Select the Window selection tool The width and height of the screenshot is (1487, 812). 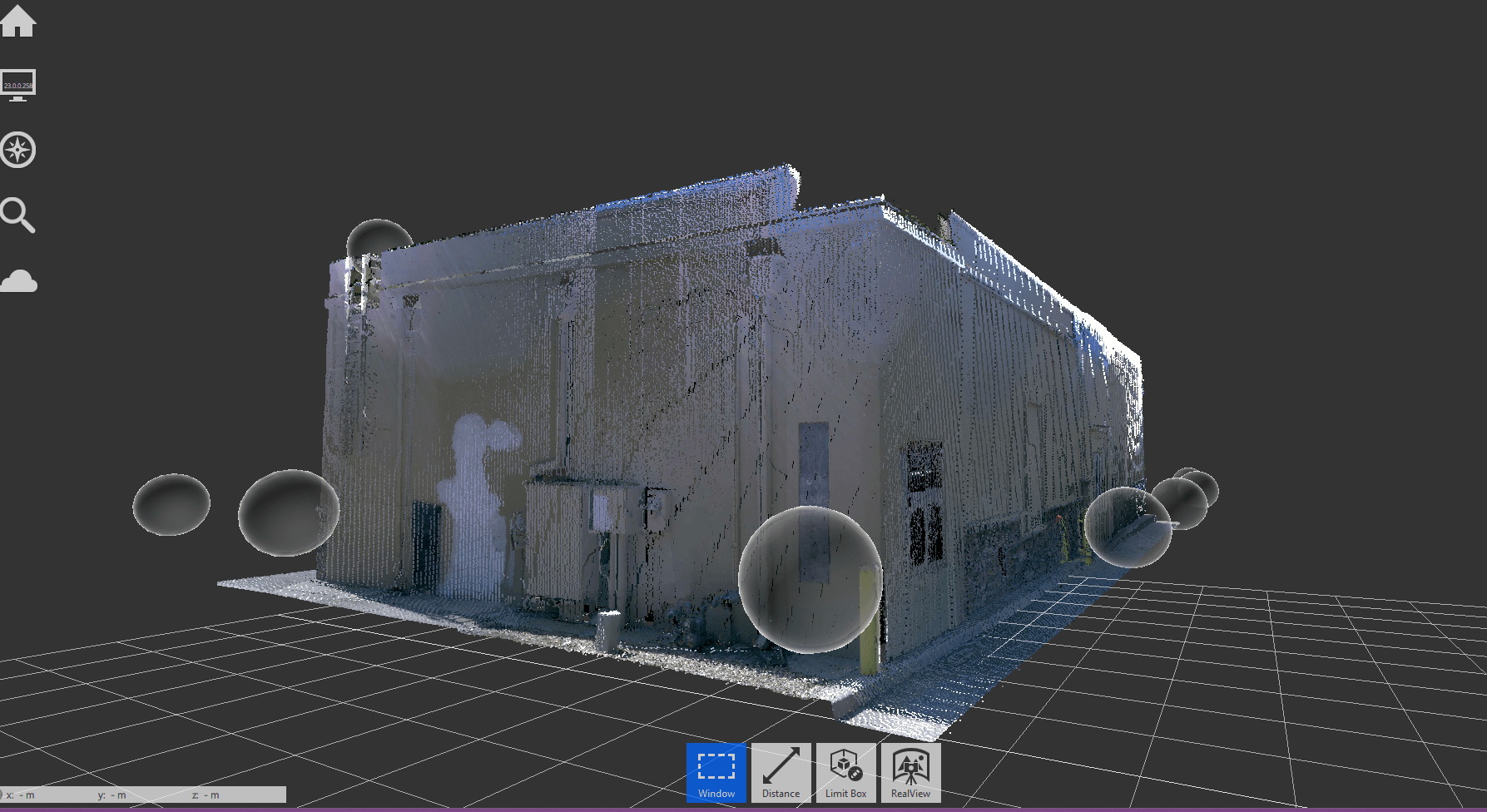click(716, 773)
